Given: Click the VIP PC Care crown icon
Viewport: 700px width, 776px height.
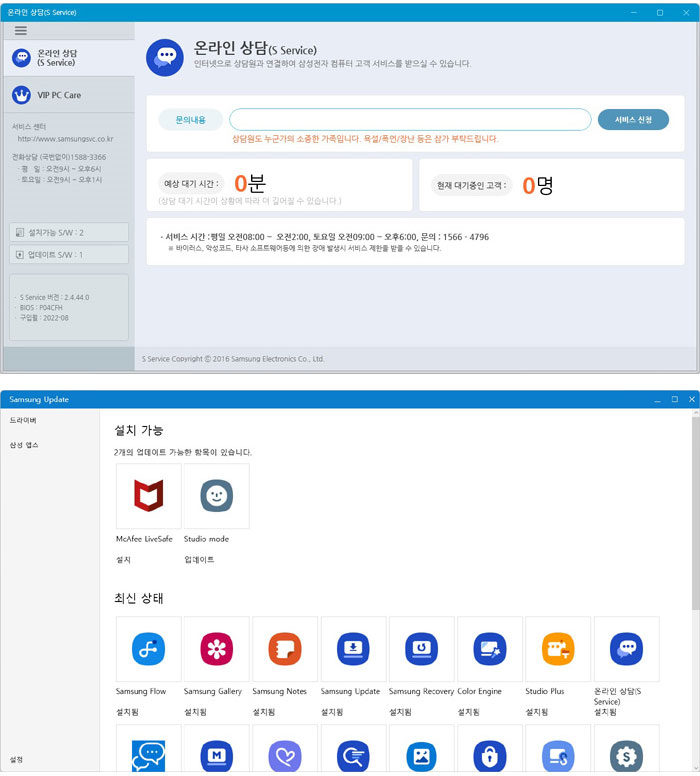Looking at the screenshot, I should click(21, 95).
